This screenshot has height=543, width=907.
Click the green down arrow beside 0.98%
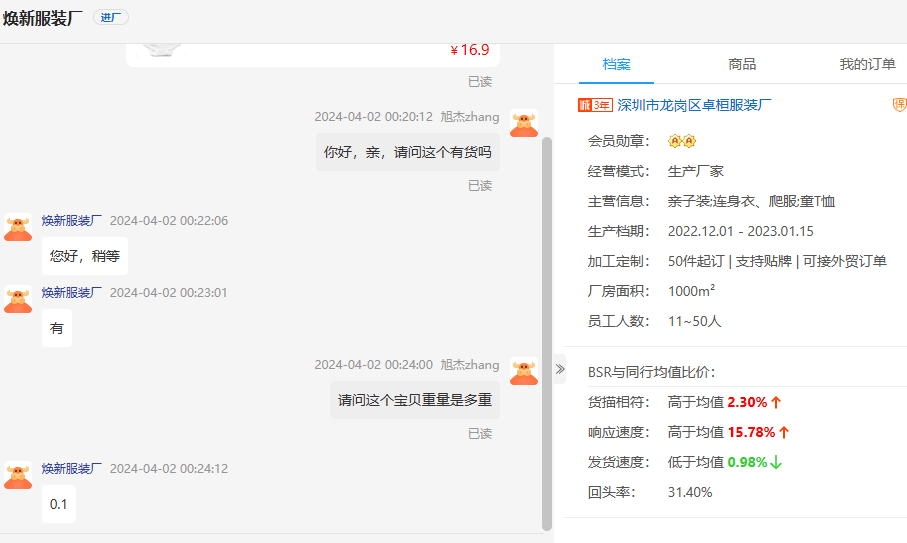click(776, 462)
